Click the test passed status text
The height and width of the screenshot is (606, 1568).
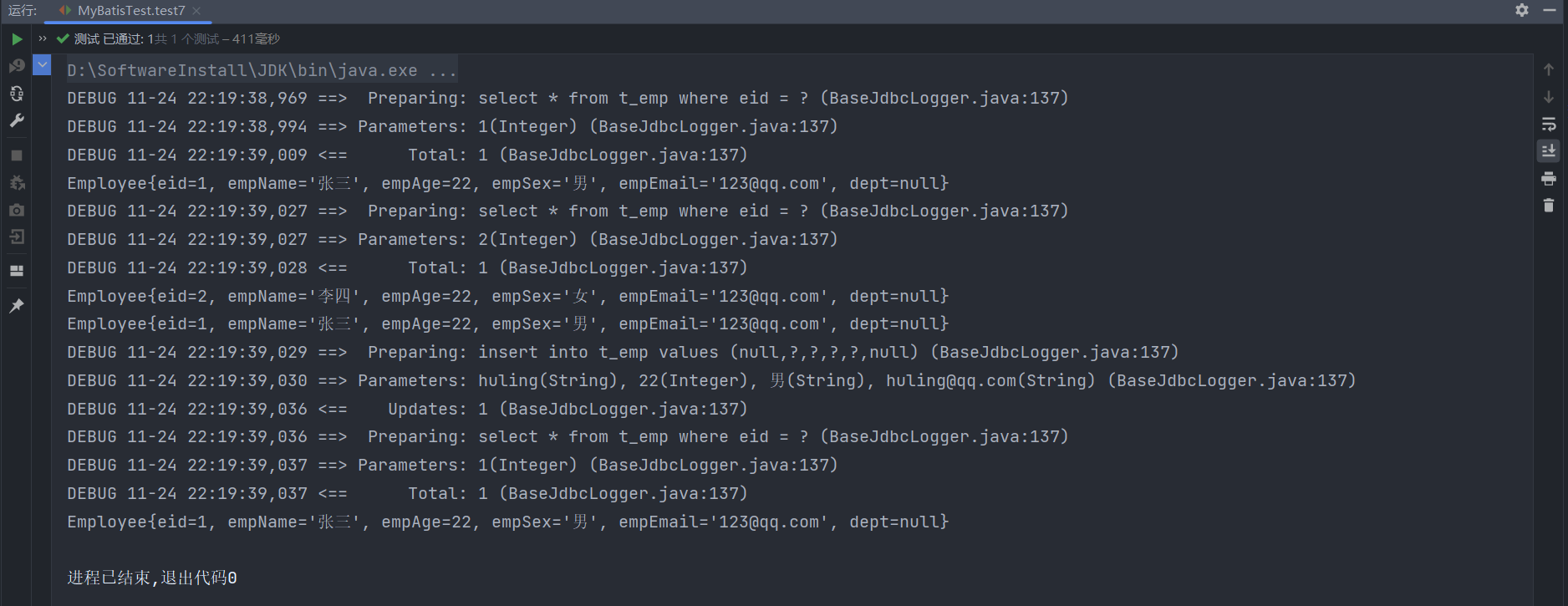[176, 39]
